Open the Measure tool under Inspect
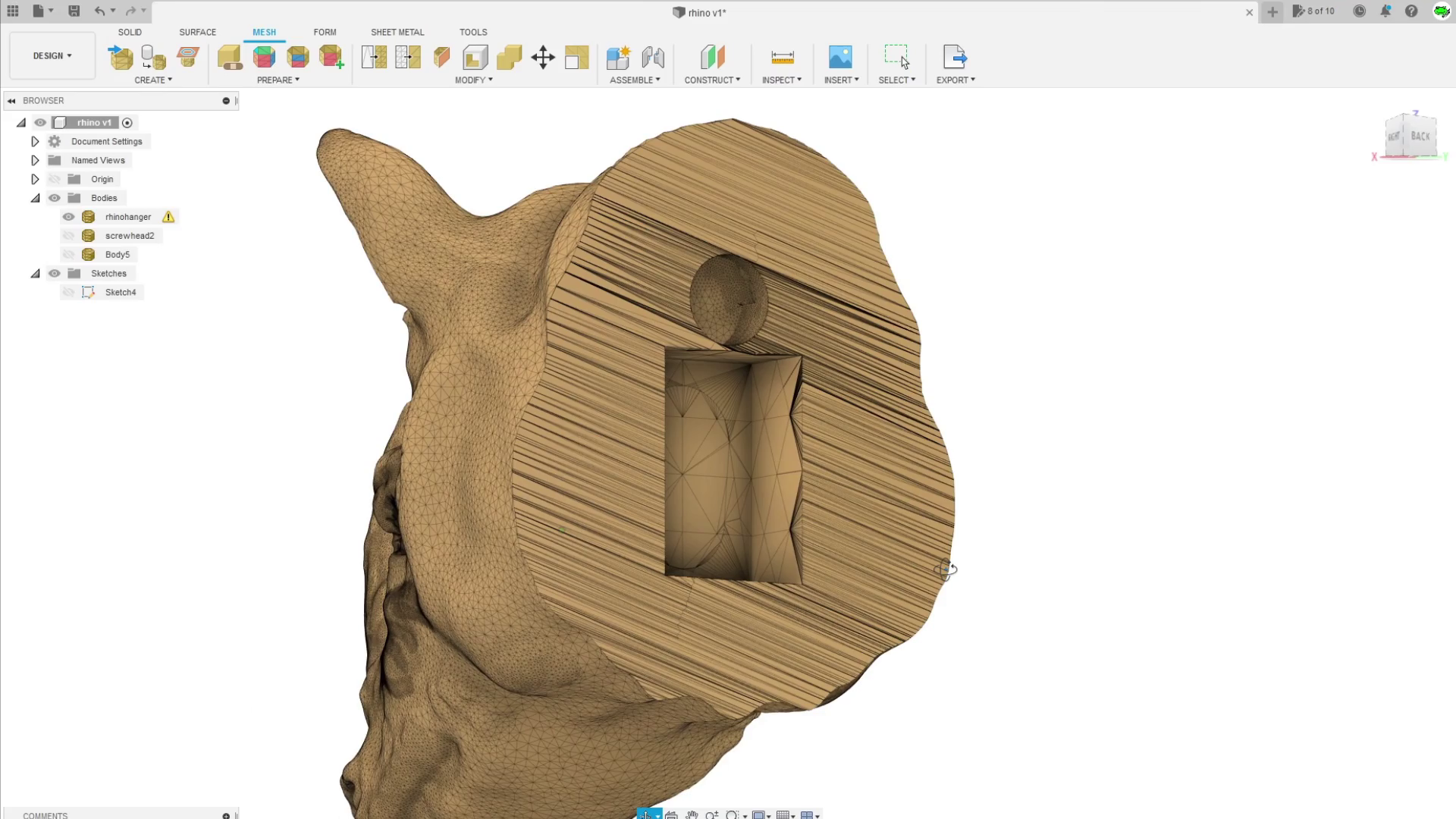Screen dimensions: 1456x819 (x=781, y=58)
